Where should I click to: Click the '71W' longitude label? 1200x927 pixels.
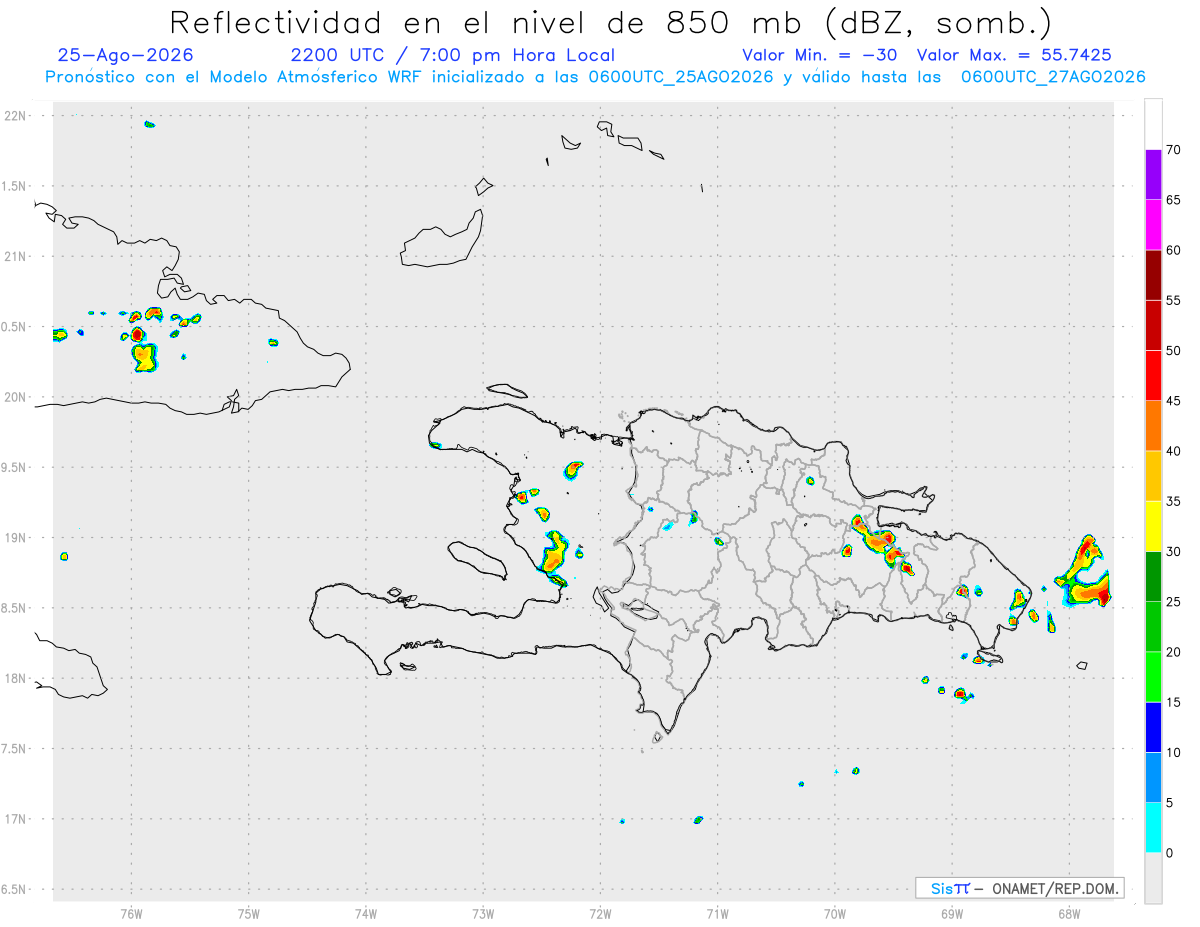pyautogui.click(x=717, y=913)
